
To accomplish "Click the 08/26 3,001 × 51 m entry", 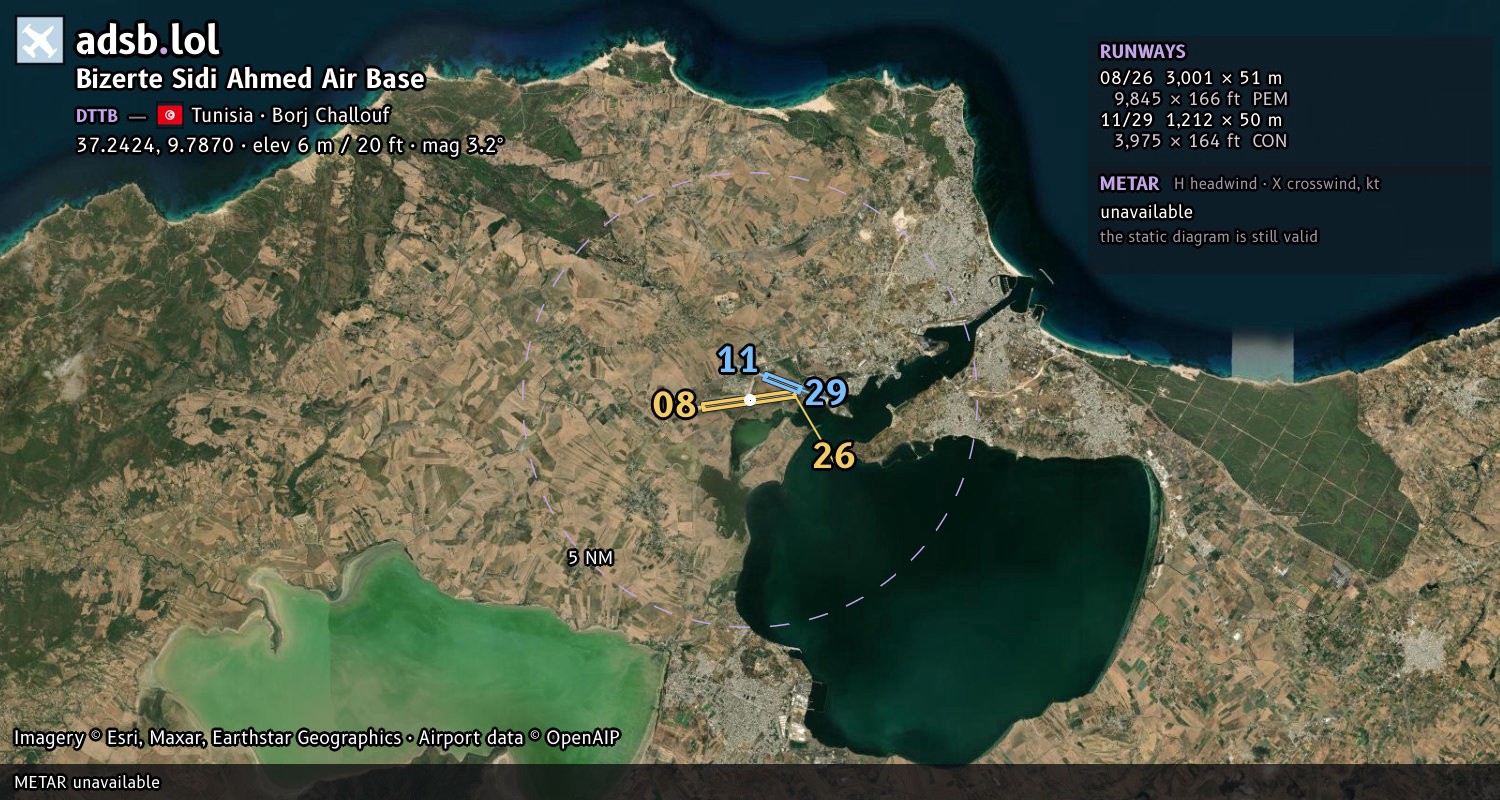I will click(1191, 77).
